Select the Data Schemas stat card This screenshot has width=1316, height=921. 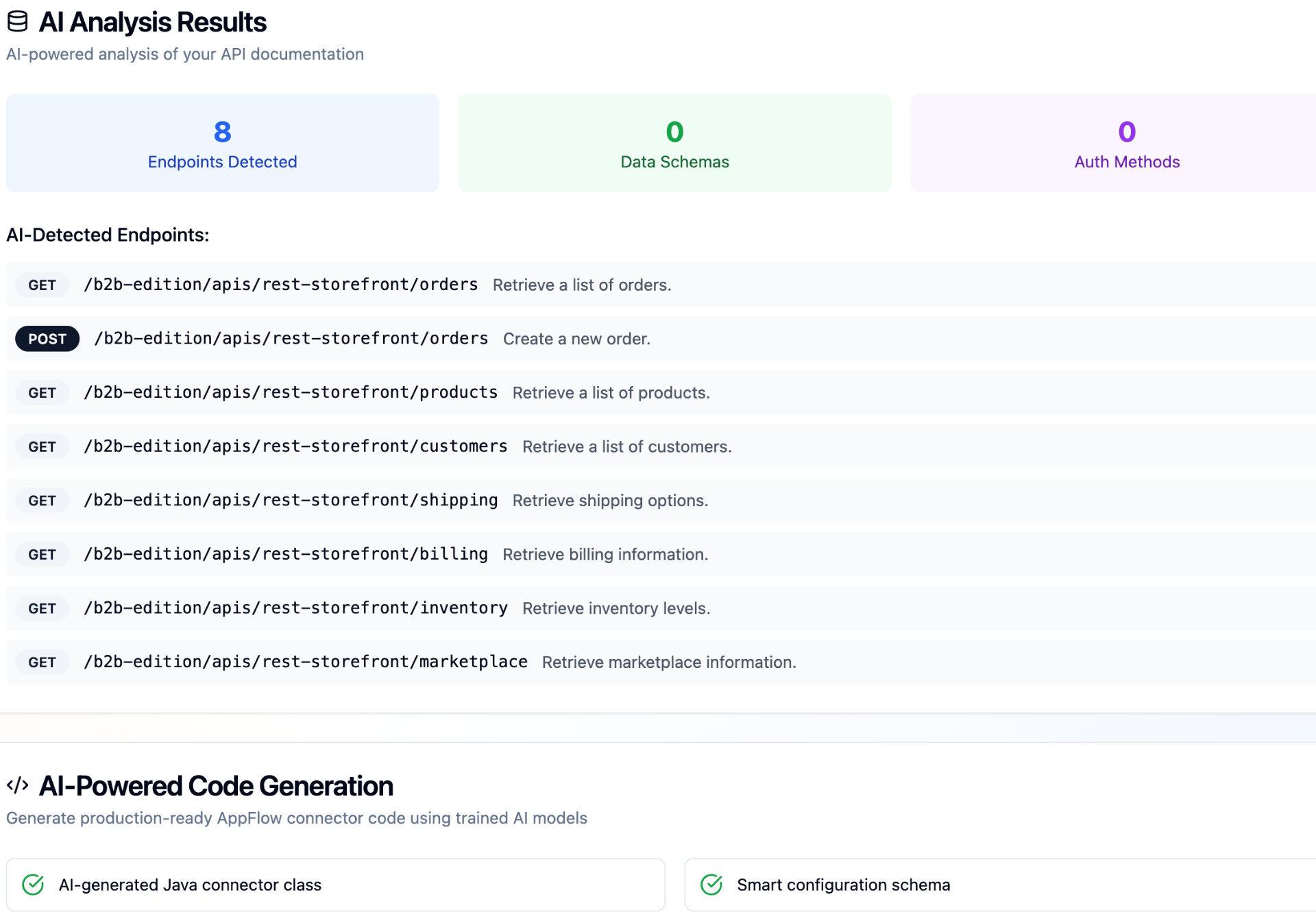click(x=674, y=143)
